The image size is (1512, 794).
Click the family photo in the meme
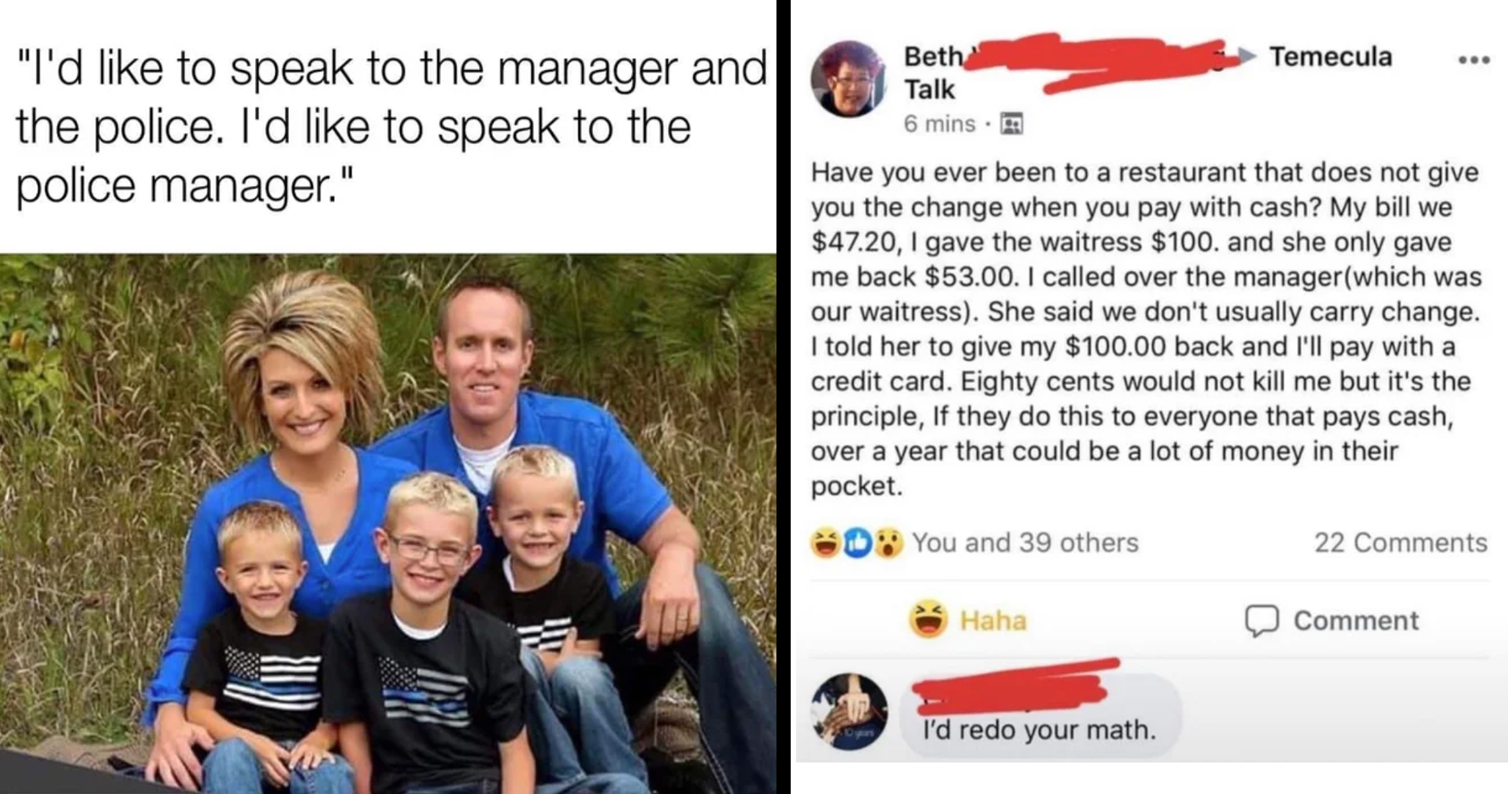tap(388, 523)
